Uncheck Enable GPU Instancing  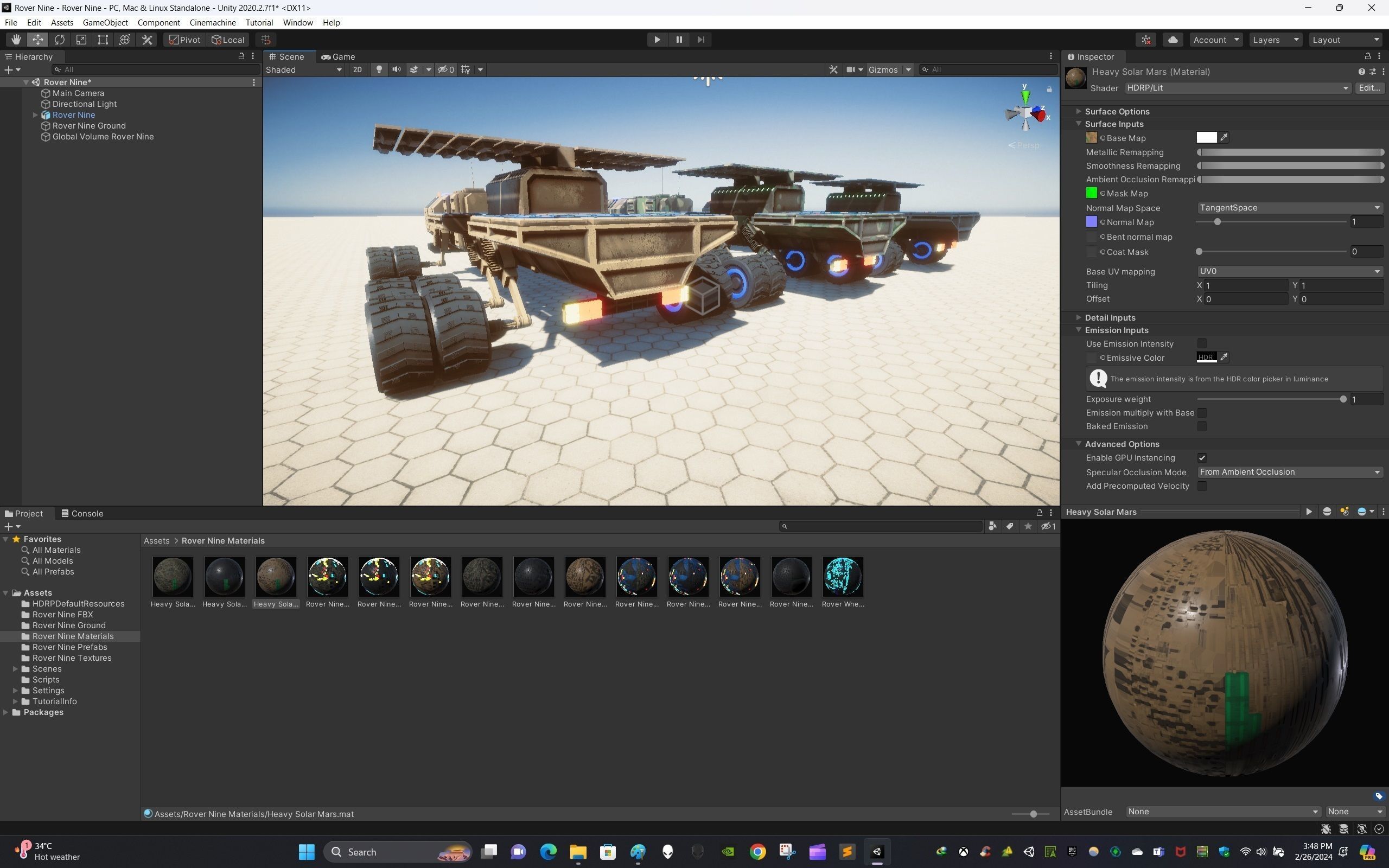1202,457
